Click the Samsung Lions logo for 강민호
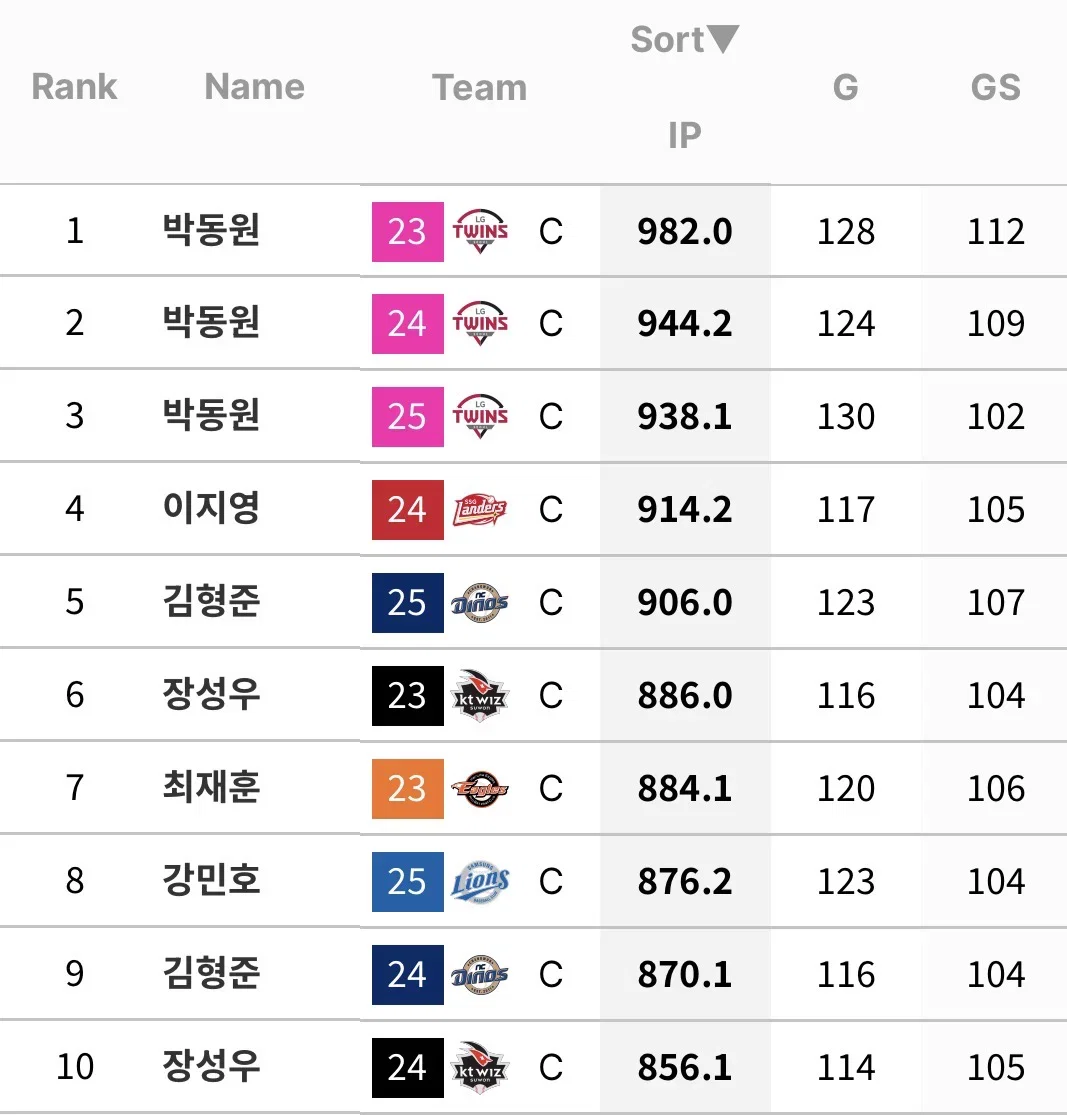 click(x=480, y=882)
